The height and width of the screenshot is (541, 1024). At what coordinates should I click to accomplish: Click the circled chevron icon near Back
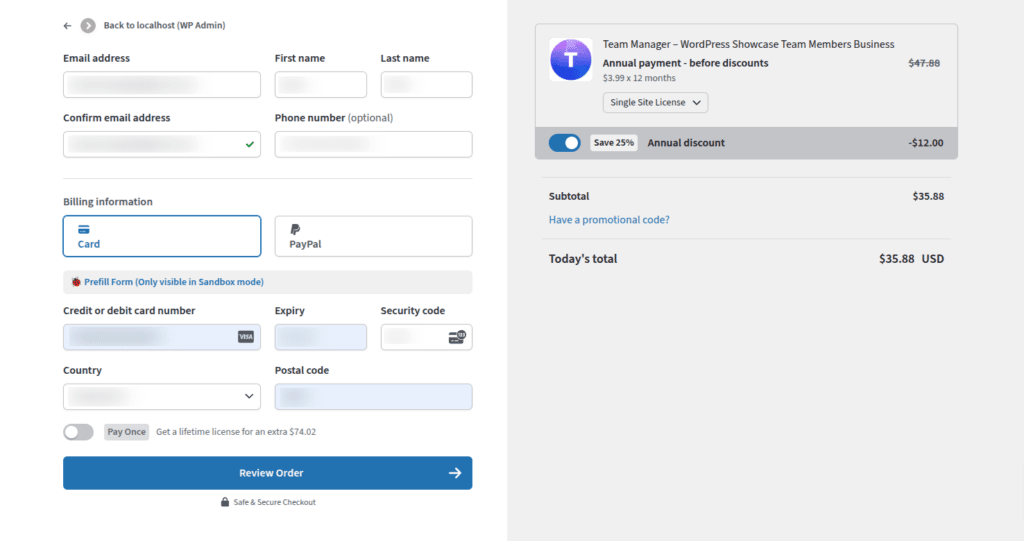pos(88,25)
